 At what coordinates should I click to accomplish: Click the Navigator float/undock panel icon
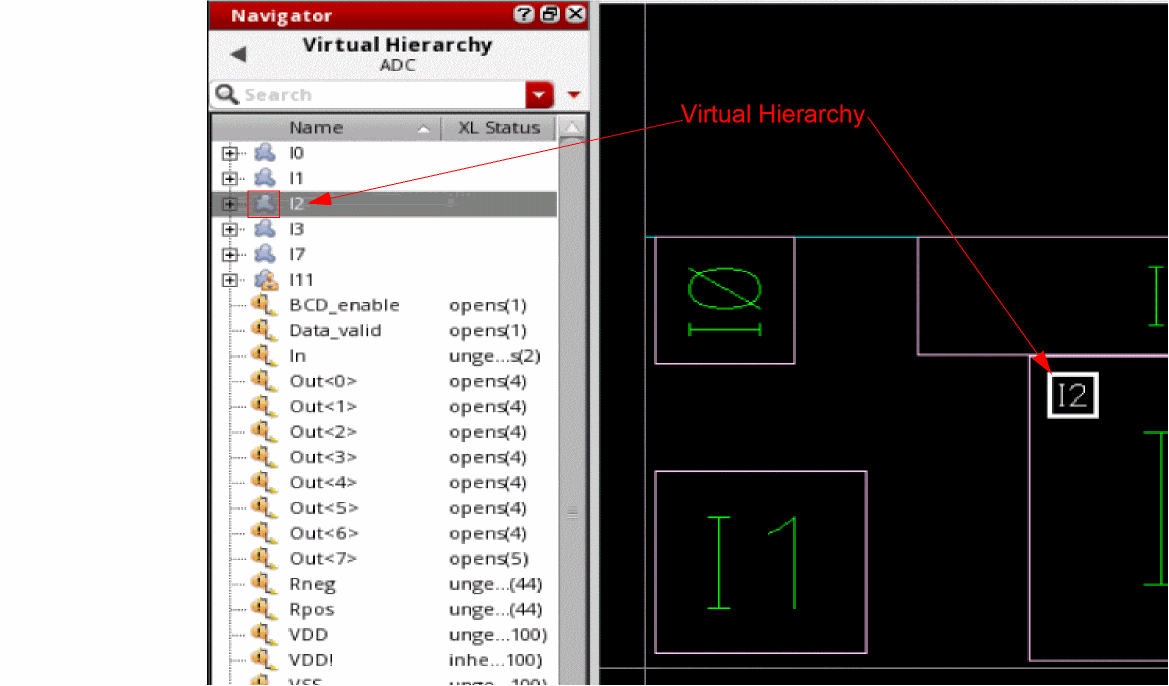click(x=549, y=14)
